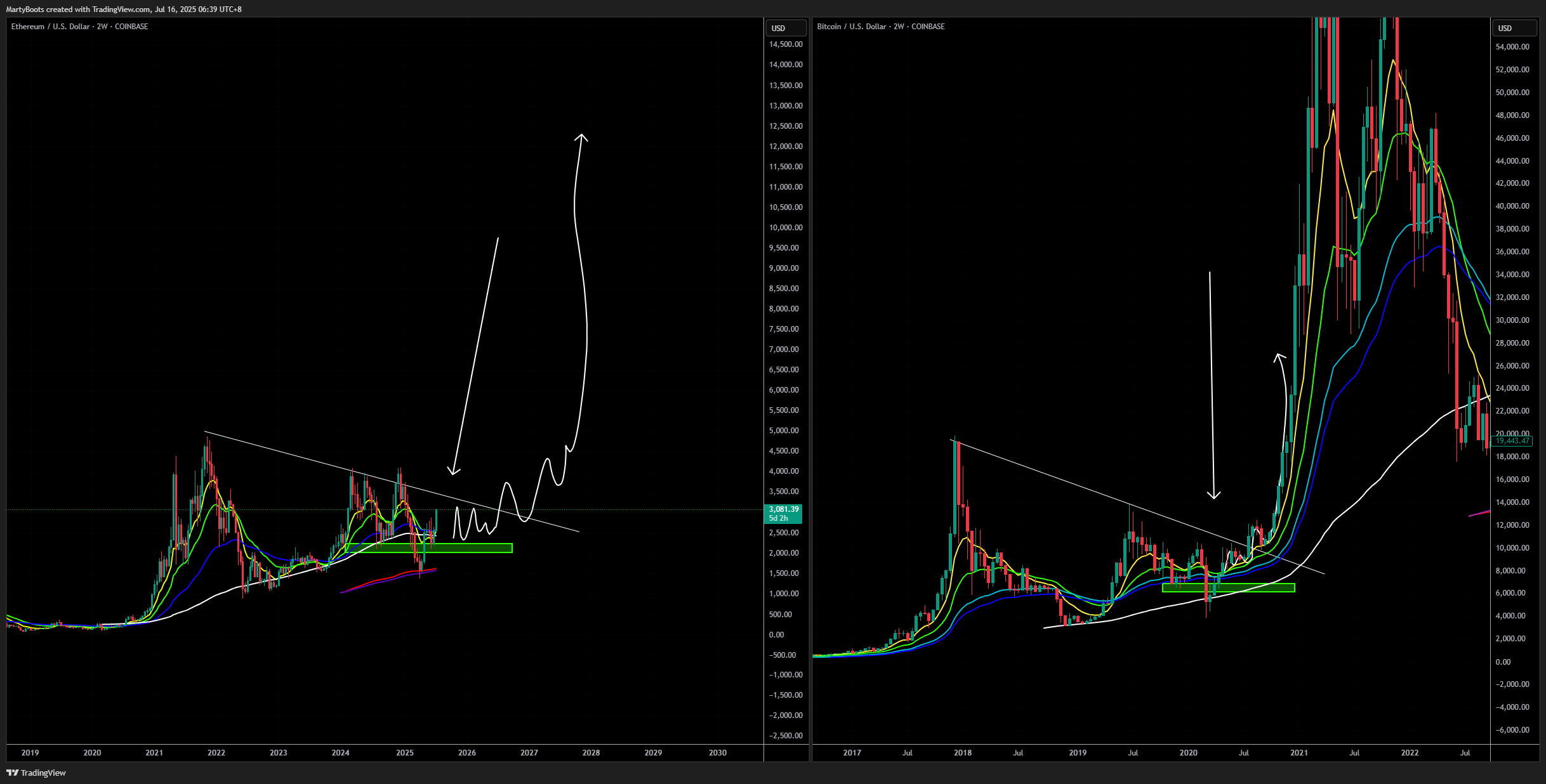Click the 8,000.00 label on Bitcoin price axis

1510,571
